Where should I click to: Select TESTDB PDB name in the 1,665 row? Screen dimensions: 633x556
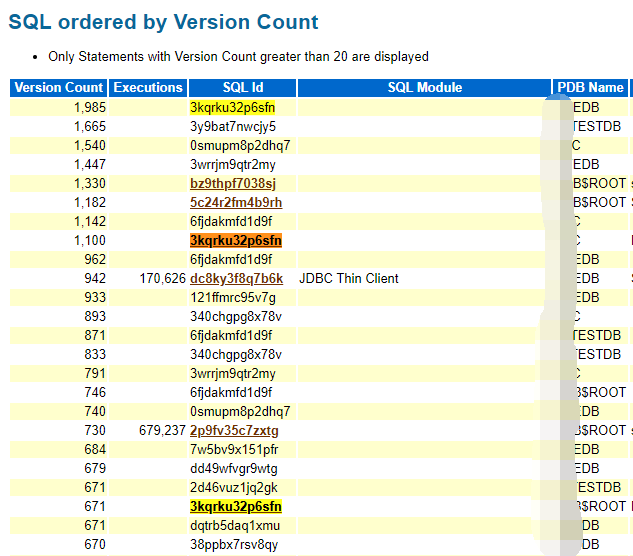pyautogui.click(x=597, y=127)
